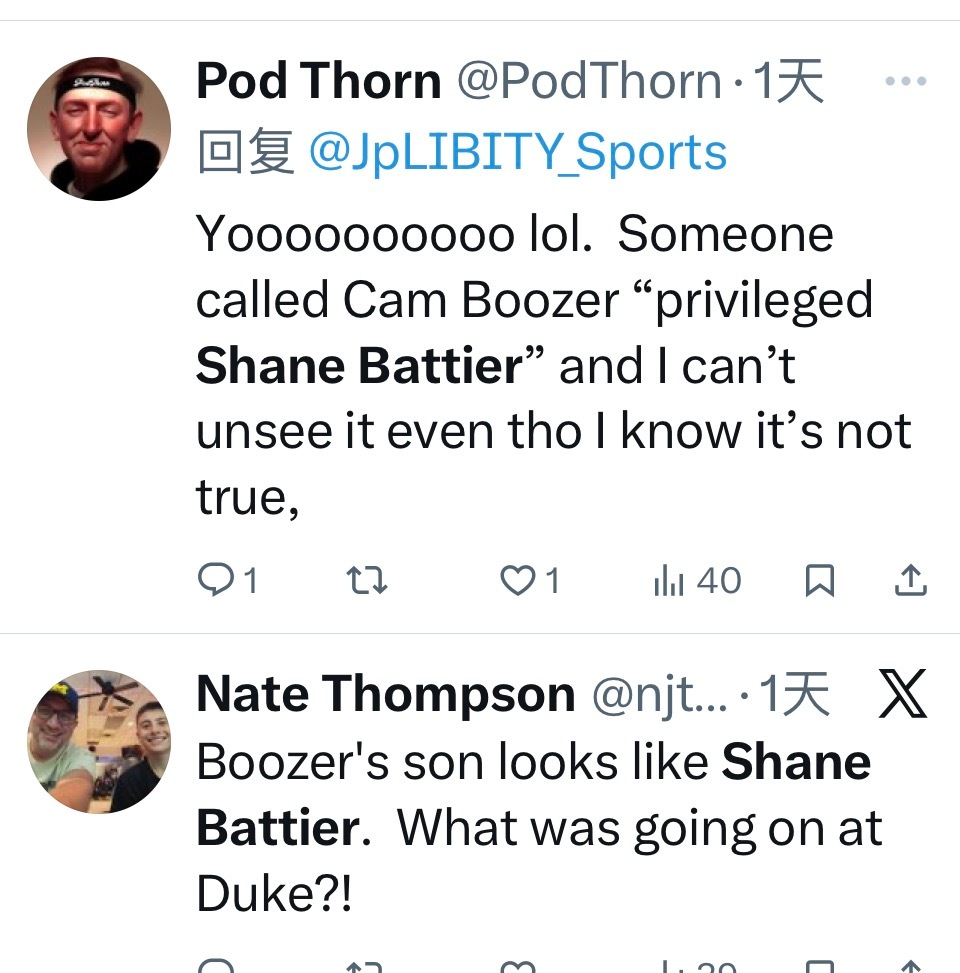Image resolution: width=960 pixels, height=973 pixels.
Task: Share Pod Thorn's tweet
Action: (x=909, y=581)
